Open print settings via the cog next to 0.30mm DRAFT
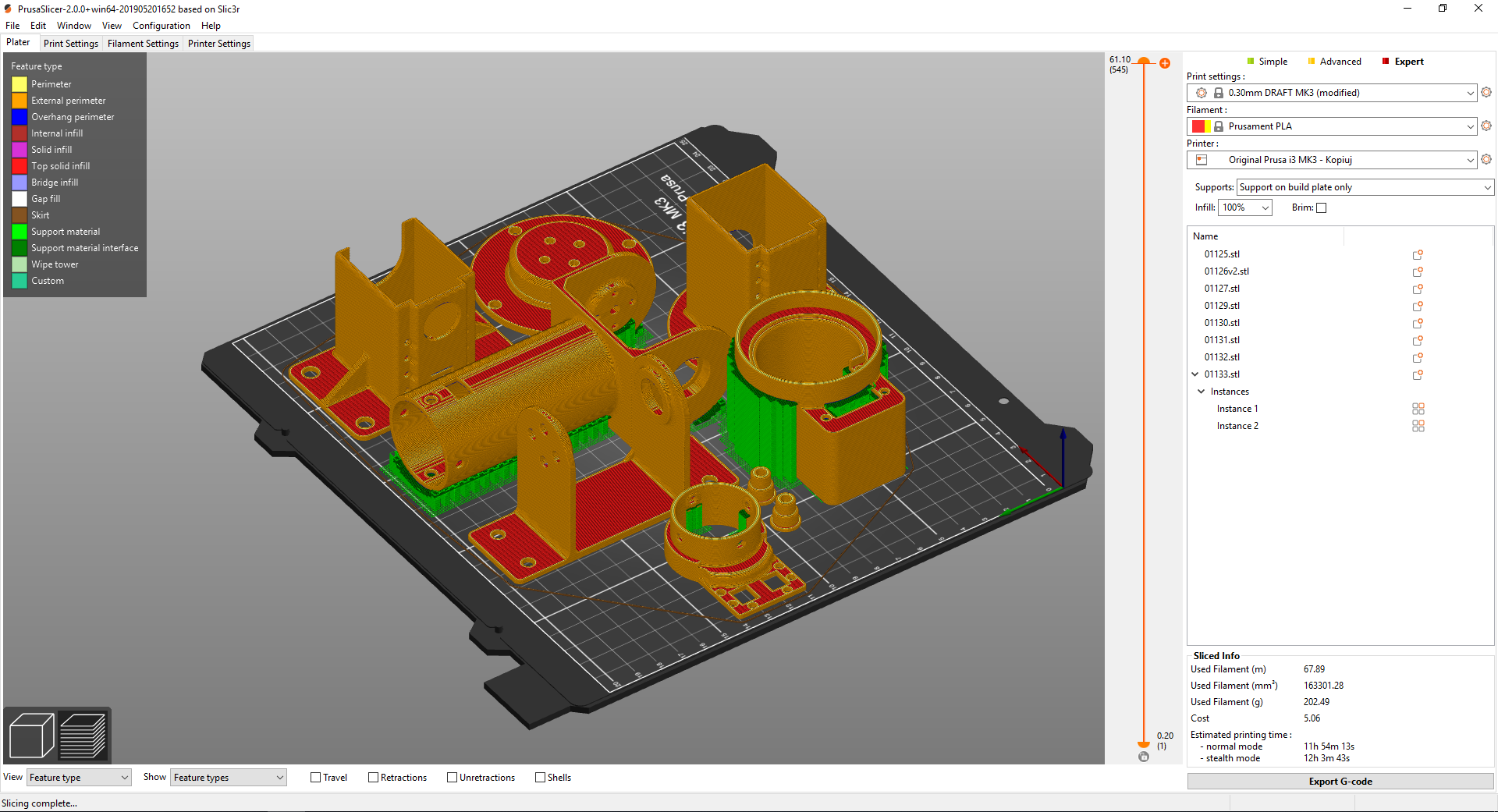Image resolution: width=1498 pixels, height=812 pixels. (1486, 92)
